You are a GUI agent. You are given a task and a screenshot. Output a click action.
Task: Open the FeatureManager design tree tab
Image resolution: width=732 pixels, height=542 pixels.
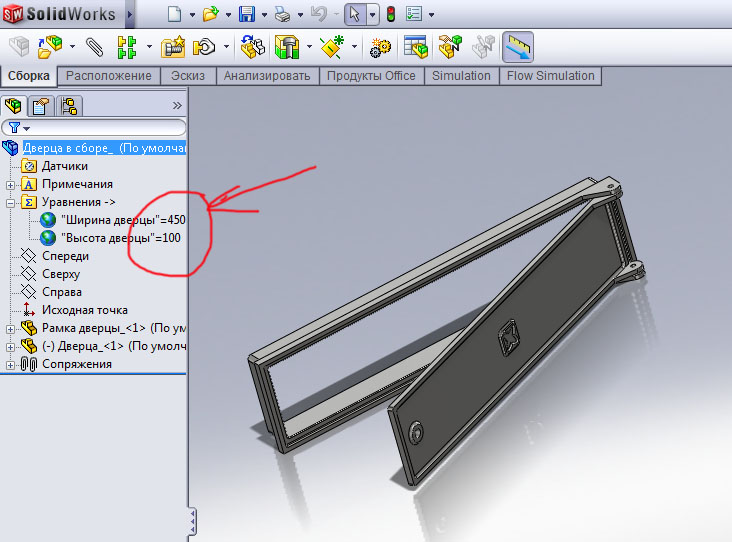point(15,105)
